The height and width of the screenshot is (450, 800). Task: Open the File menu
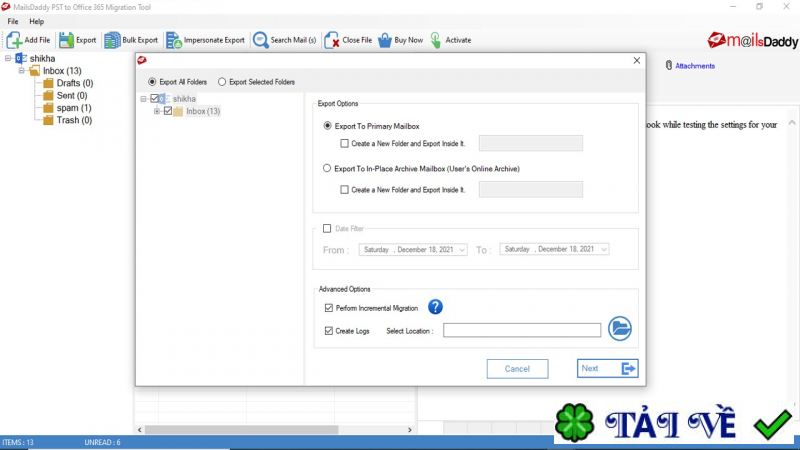pyautogui.click(x=13, y=21)
